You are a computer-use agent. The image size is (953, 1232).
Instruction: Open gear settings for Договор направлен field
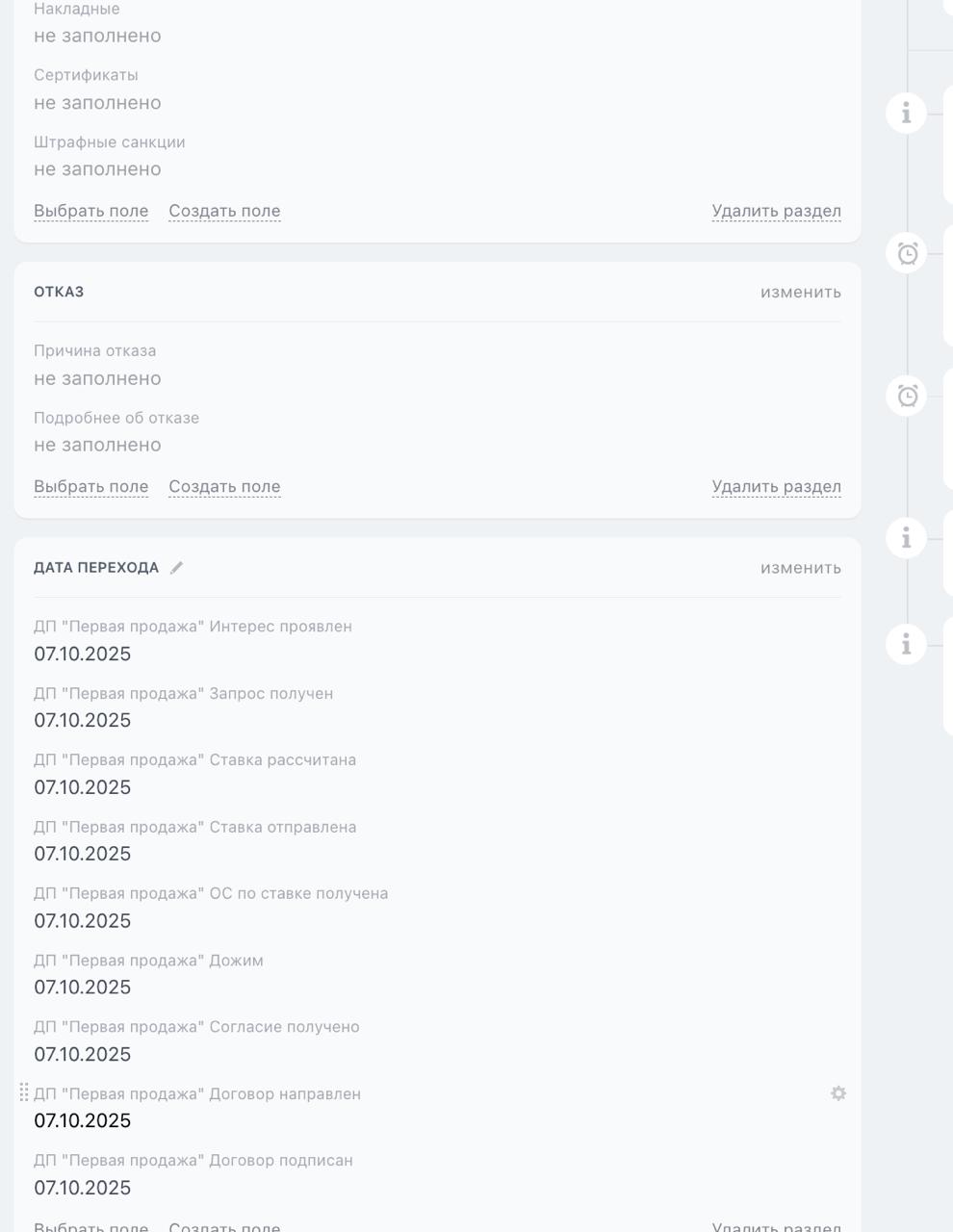838,1093
